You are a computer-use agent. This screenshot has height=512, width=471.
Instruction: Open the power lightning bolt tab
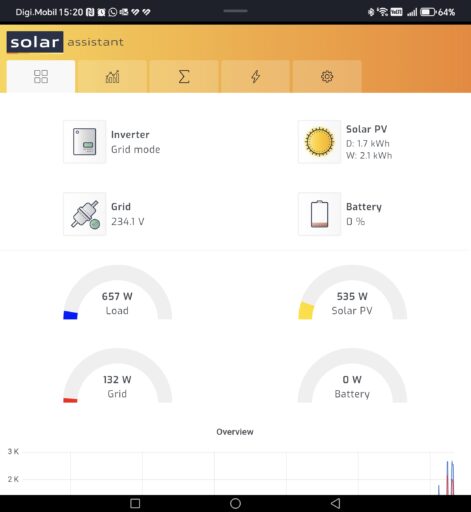pos(255,76)
